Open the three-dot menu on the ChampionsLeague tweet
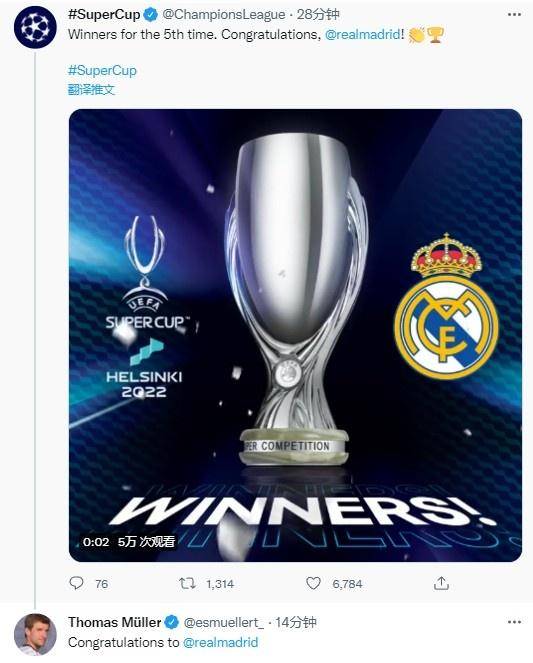This screenshot has width=533, height=663. [514, 15]
